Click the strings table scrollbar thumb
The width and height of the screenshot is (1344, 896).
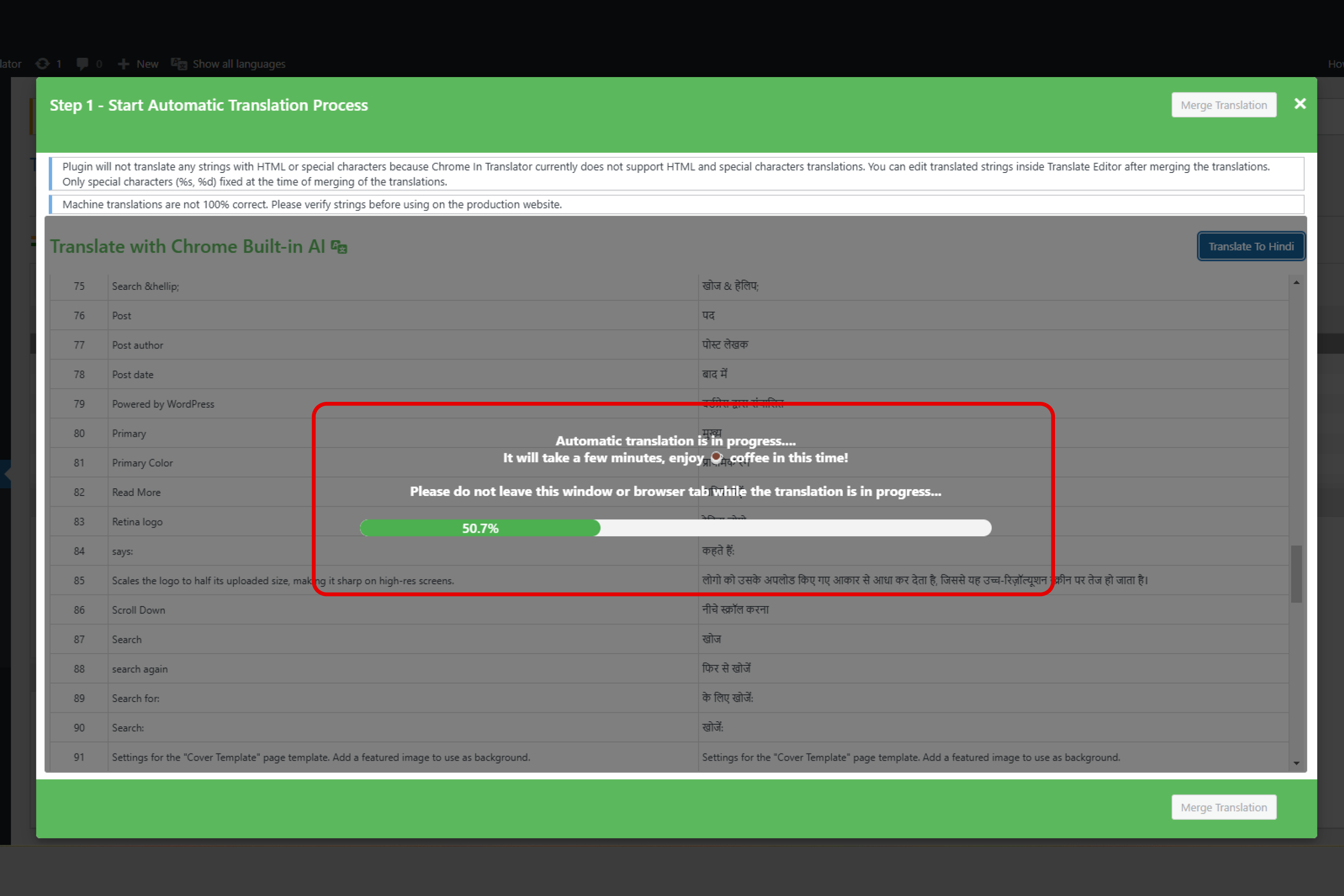[1296, 574]
